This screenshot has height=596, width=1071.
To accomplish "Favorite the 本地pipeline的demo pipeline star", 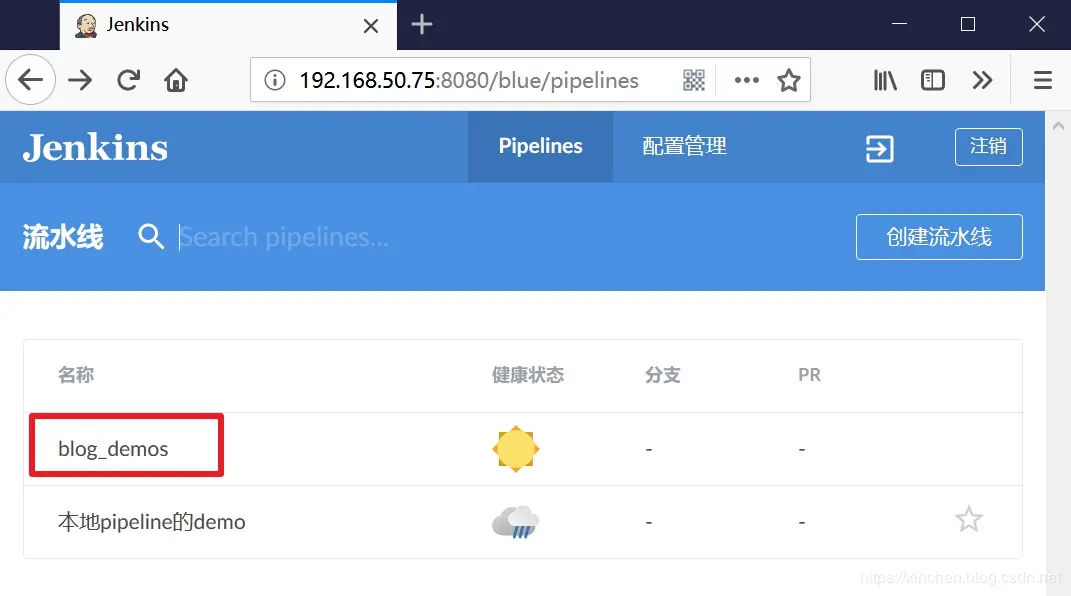I will click(968, 519).
